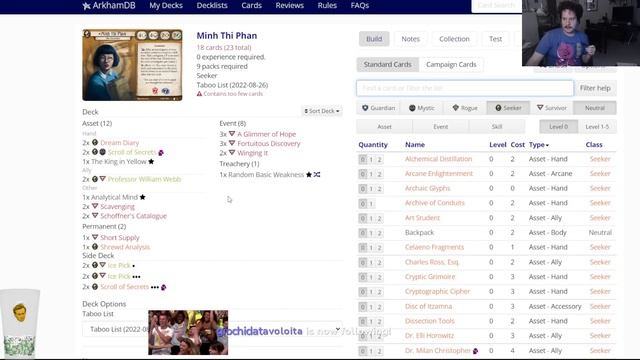Set Archive of Conduits quantity to 1
The height and width of the screenshot is (360, 640).
(x=371, y=203)
